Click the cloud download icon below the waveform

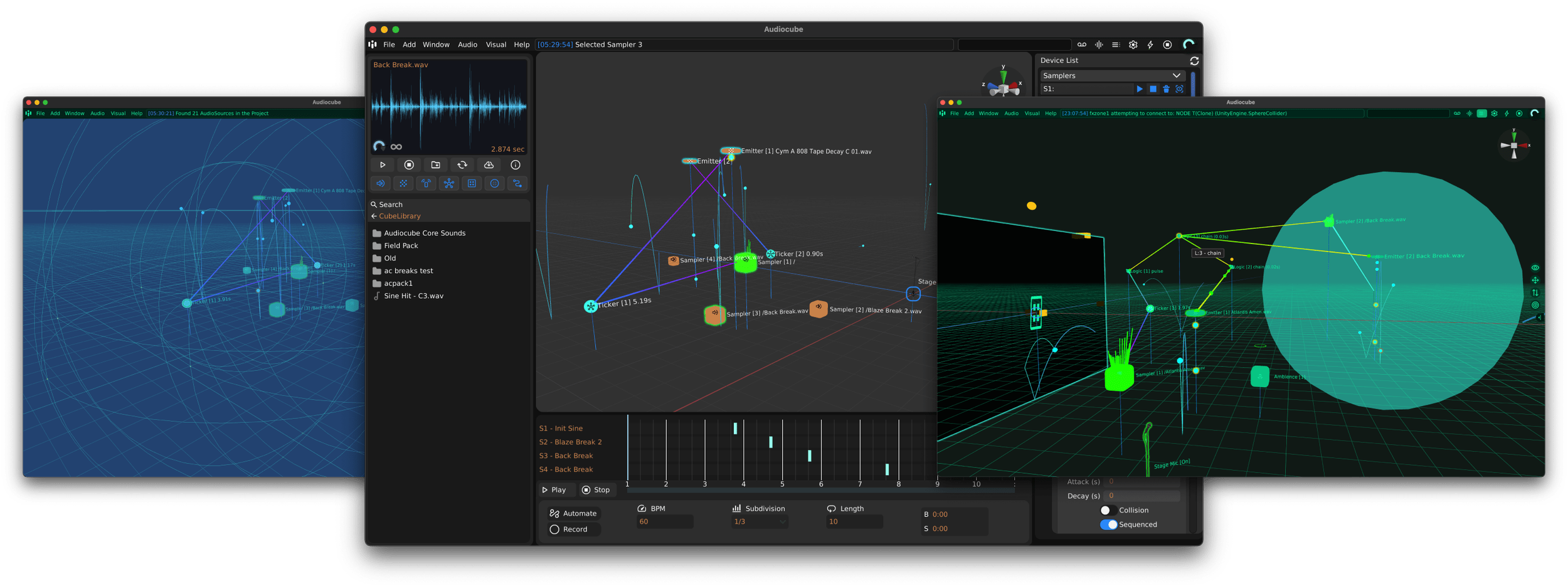click(x=489, y=164)
